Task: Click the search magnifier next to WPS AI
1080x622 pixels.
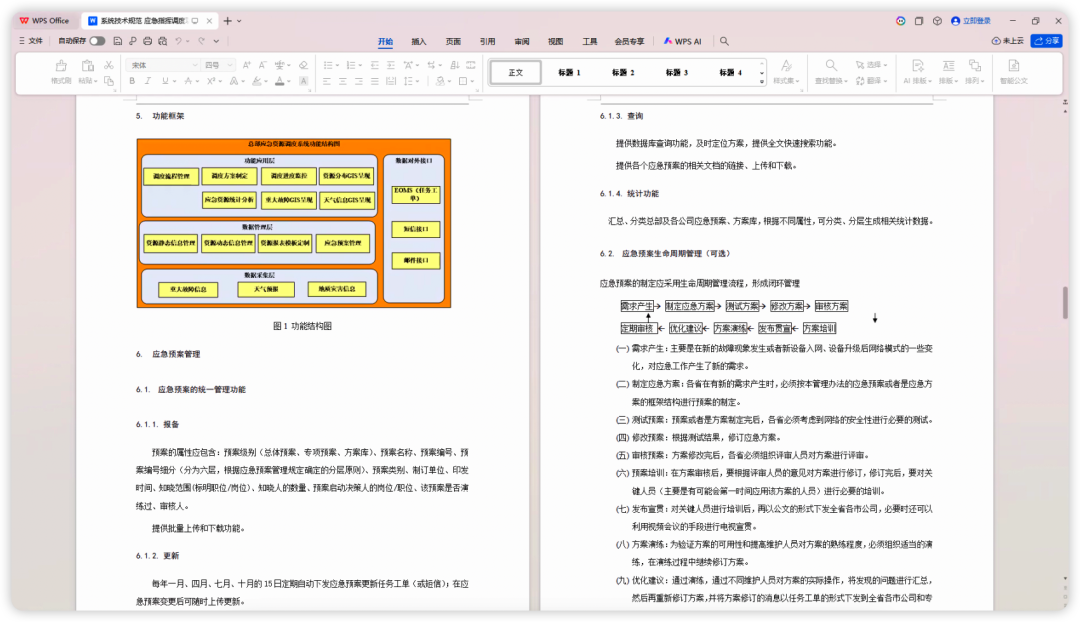Action: pyautogui.click(x=725, y=41)
